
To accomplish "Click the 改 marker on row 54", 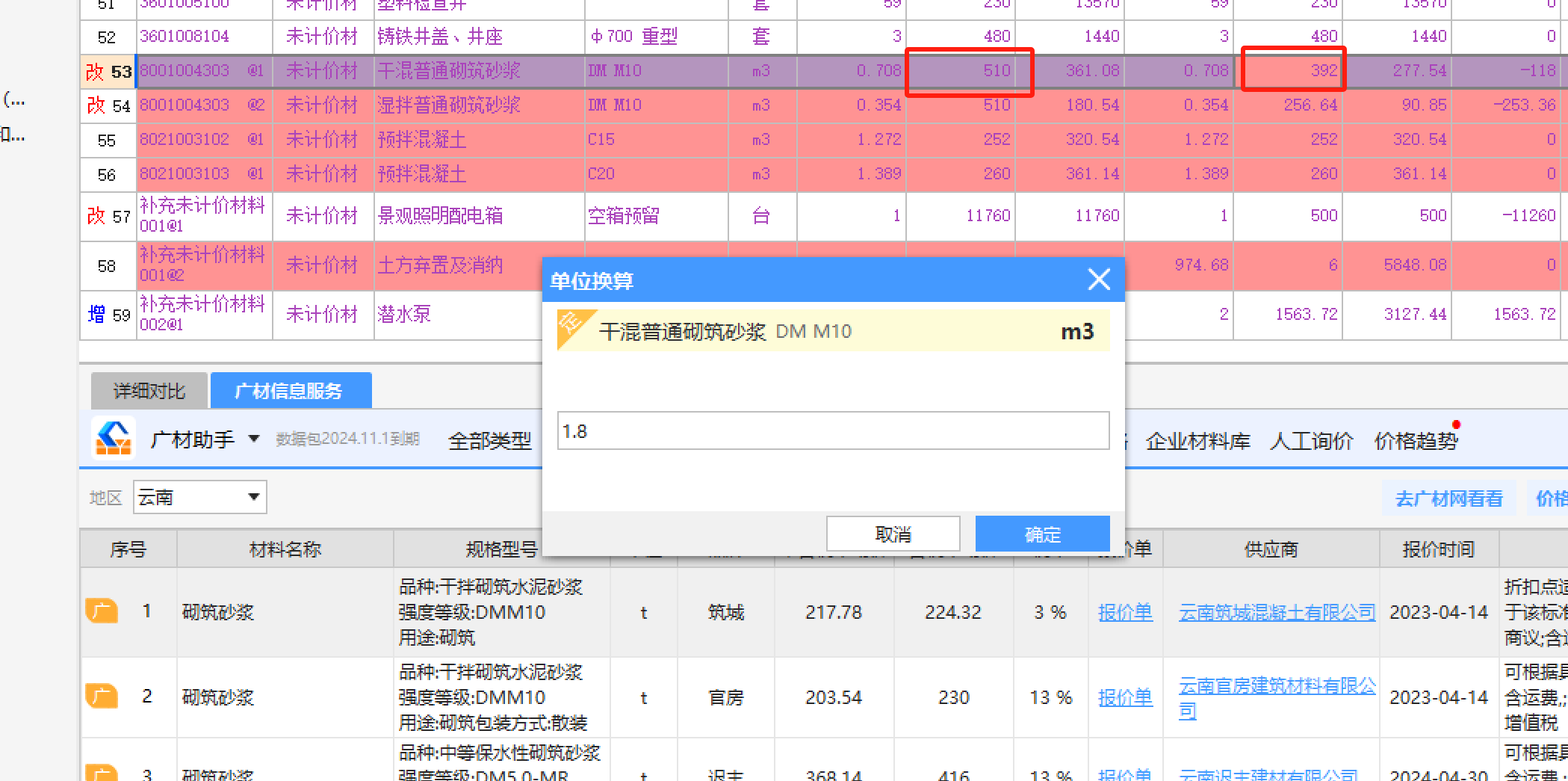I will [96, 105].
